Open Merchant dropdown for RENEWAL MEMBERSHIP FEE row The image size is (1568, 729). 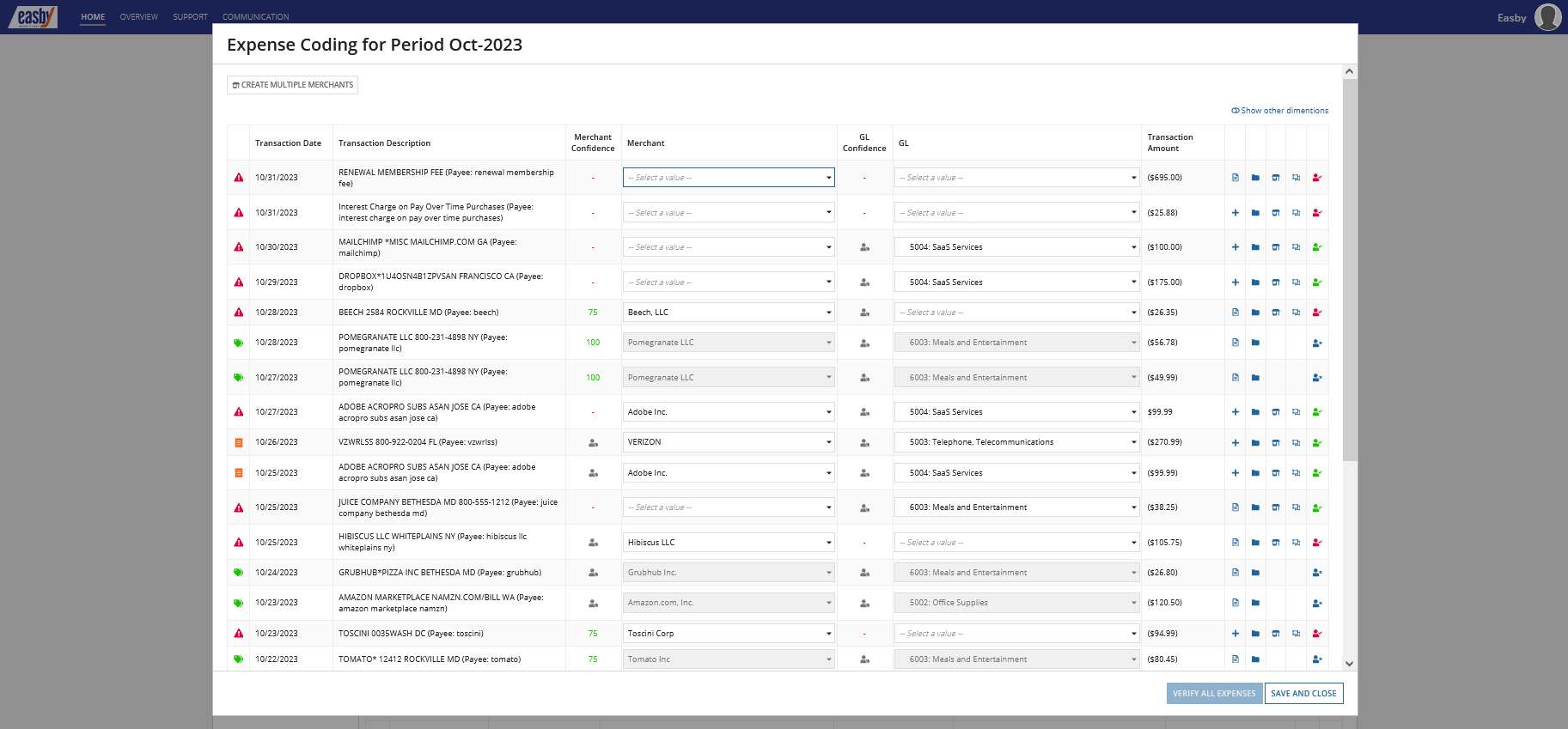click(729, 178)
